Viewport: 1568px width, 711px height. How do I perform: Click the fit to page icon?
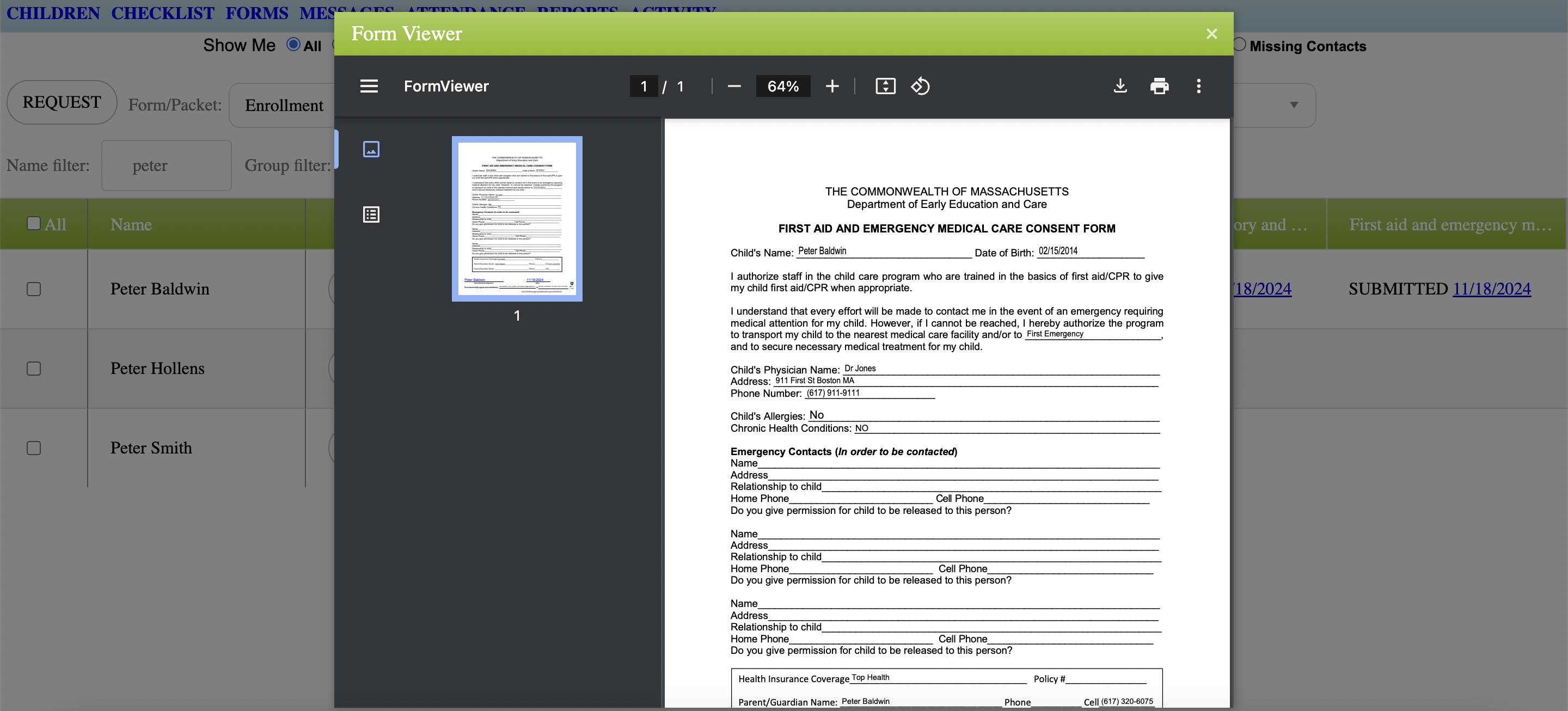click(885, 86)
